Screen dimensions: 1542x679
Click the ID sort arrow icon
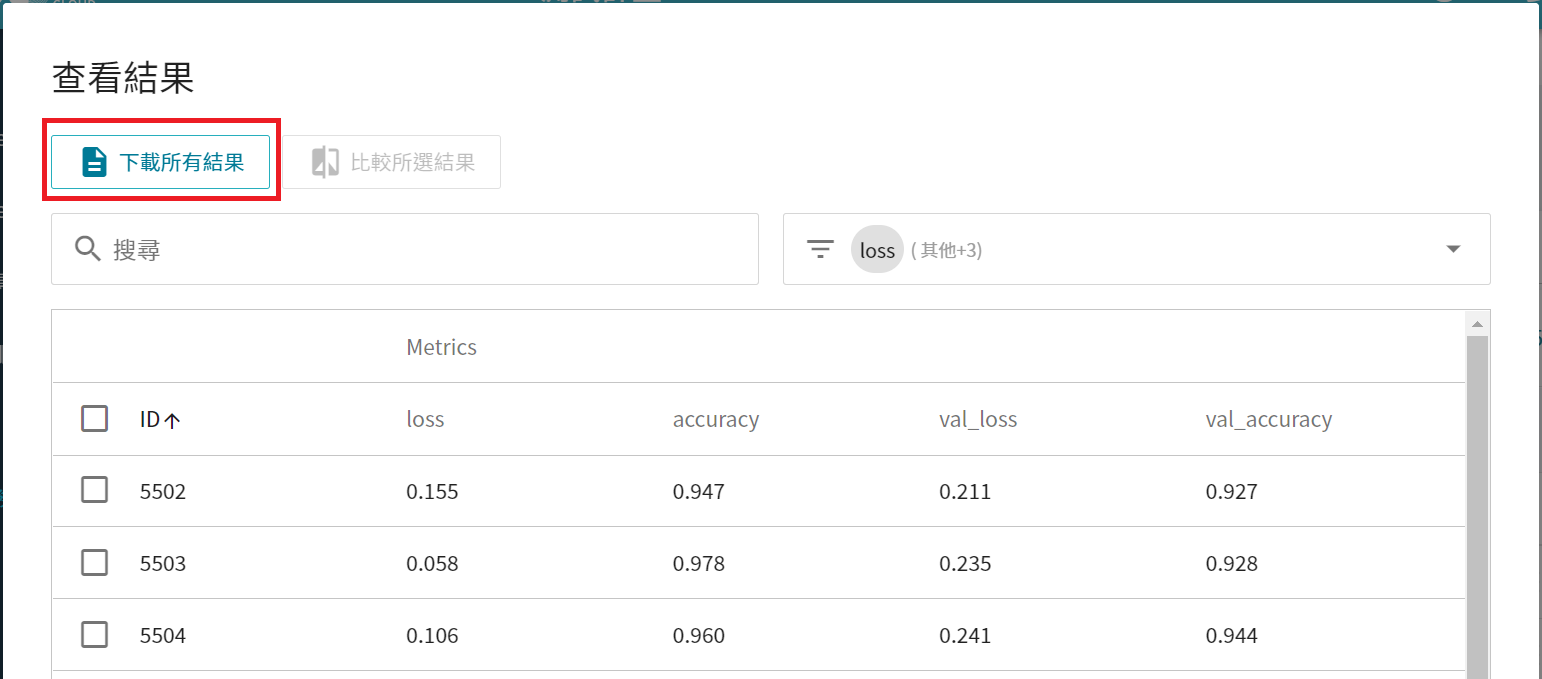click(x=172, y=421)
